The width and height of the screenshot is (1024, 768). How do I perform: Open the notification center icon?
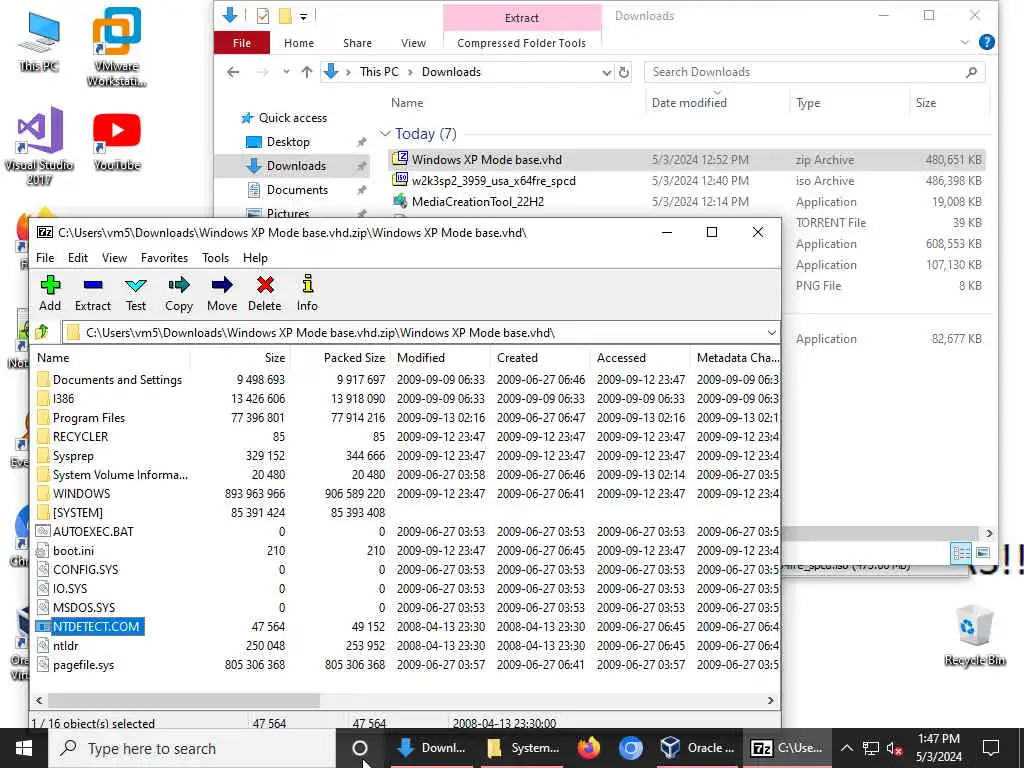(991, 748)
